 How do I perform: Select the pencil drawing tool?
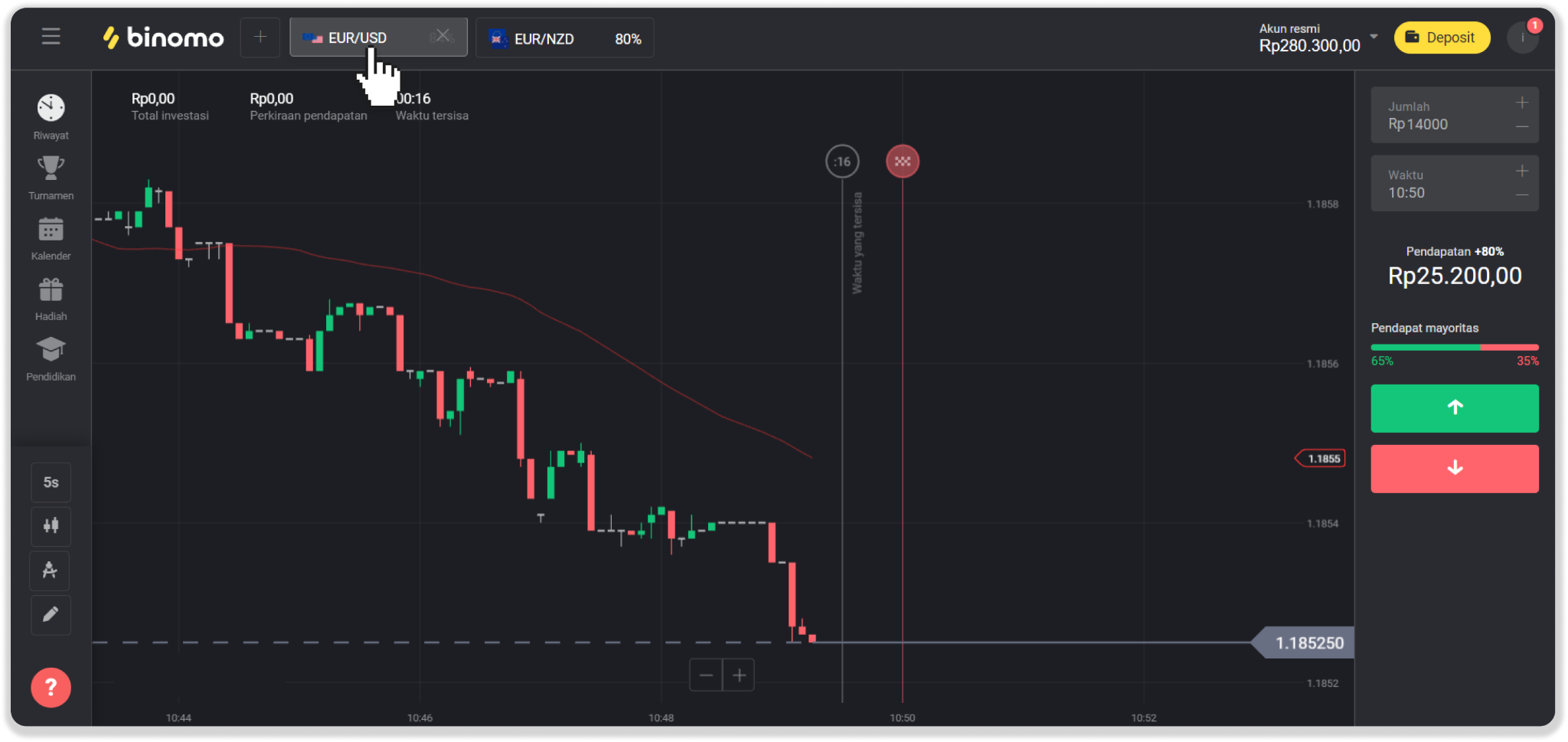tap(51, 615)
